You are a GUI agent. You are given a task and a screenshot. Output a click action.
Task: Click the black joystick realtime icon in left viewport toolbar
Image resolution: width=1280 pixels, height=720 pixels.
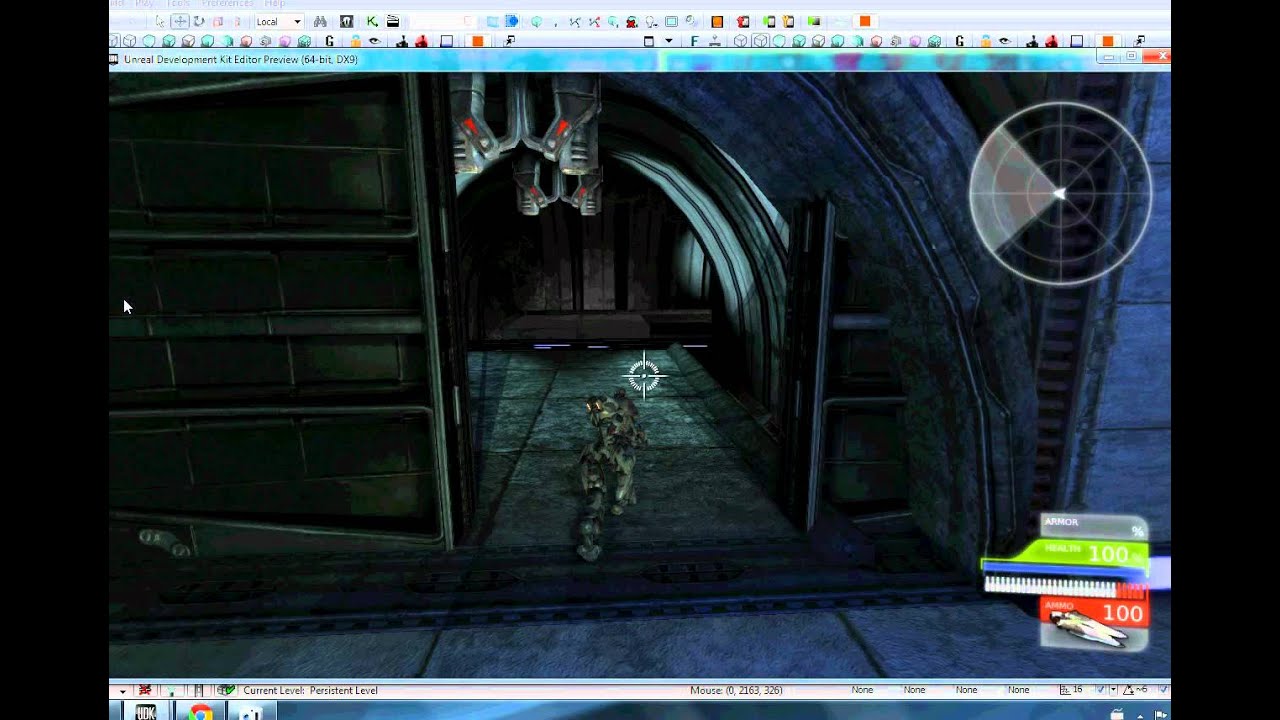pos(401,41)
